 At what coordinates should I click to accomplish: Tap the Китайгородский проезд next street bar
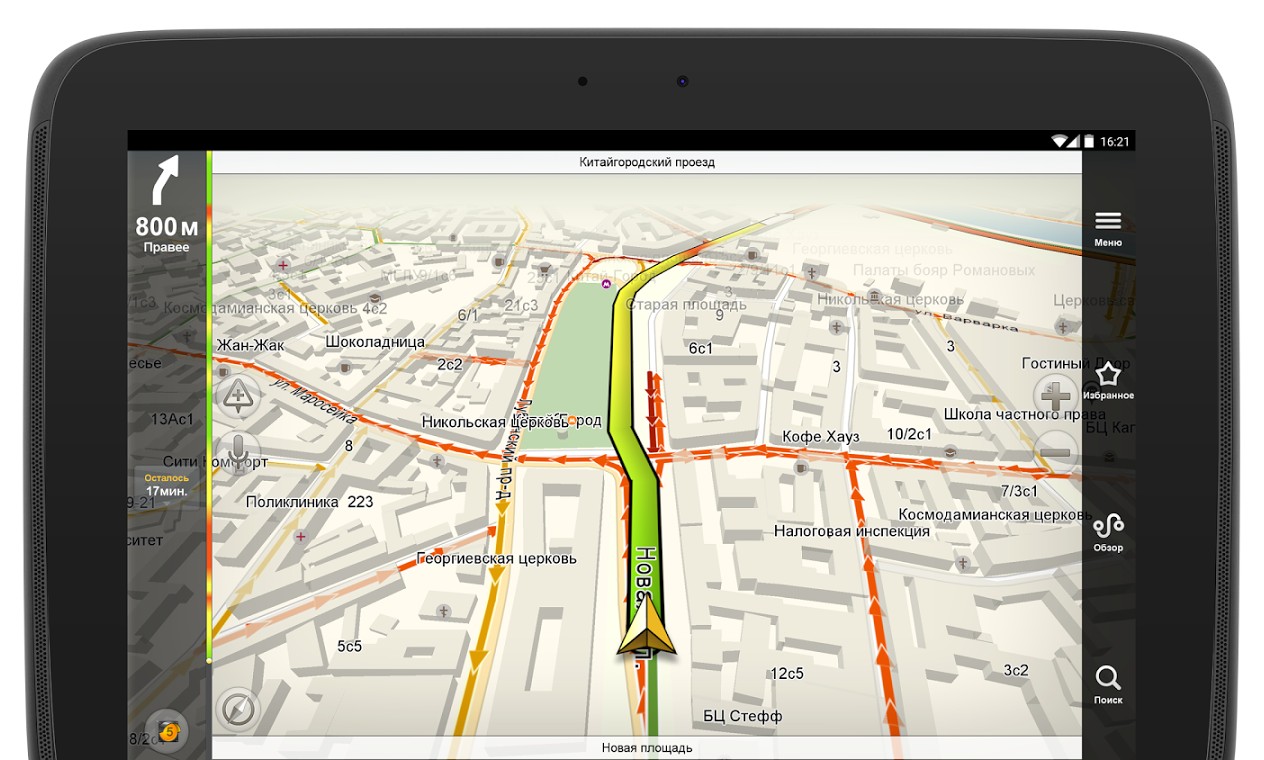point(647,162)
